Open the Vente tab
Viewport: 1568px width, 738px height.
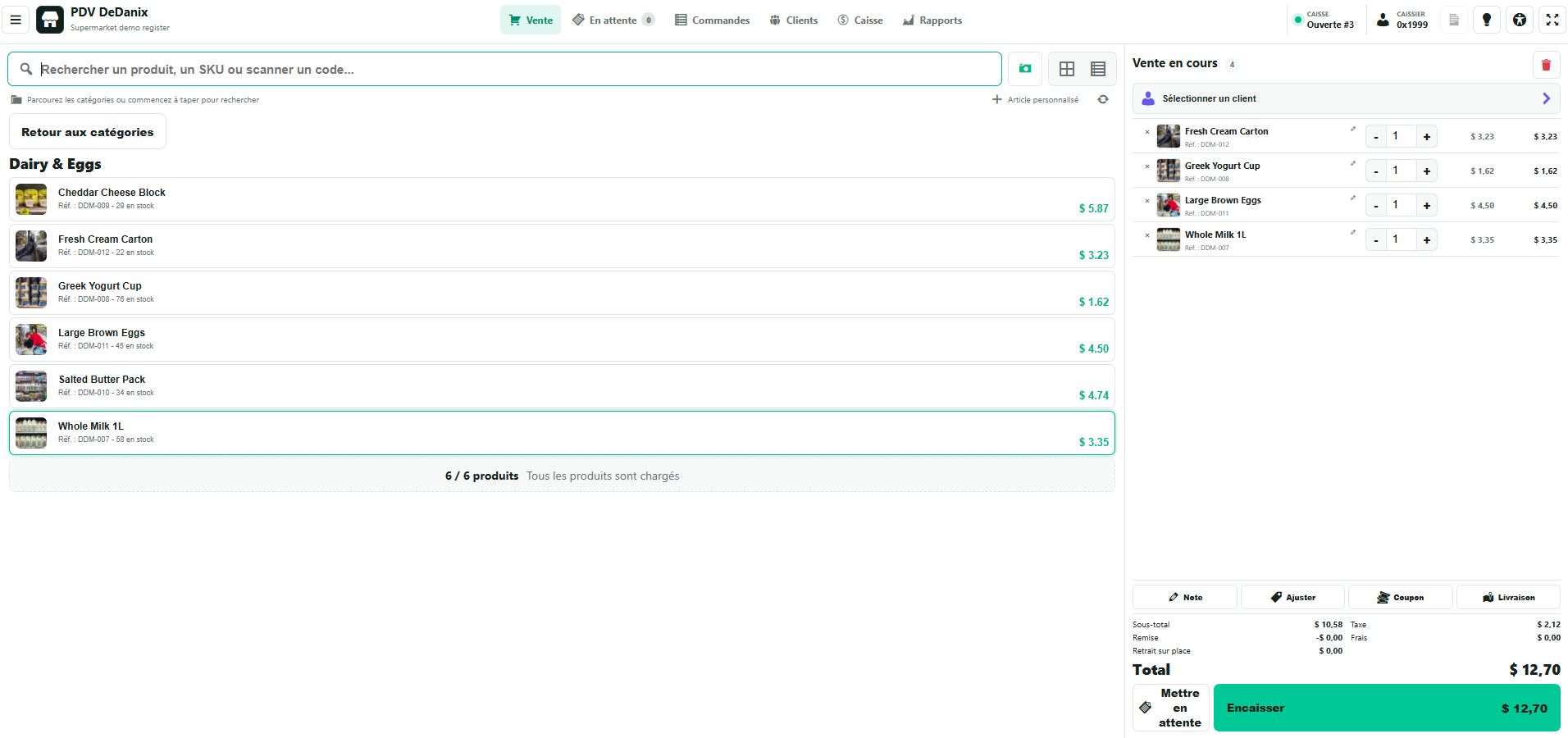click(x=531, y=20)
